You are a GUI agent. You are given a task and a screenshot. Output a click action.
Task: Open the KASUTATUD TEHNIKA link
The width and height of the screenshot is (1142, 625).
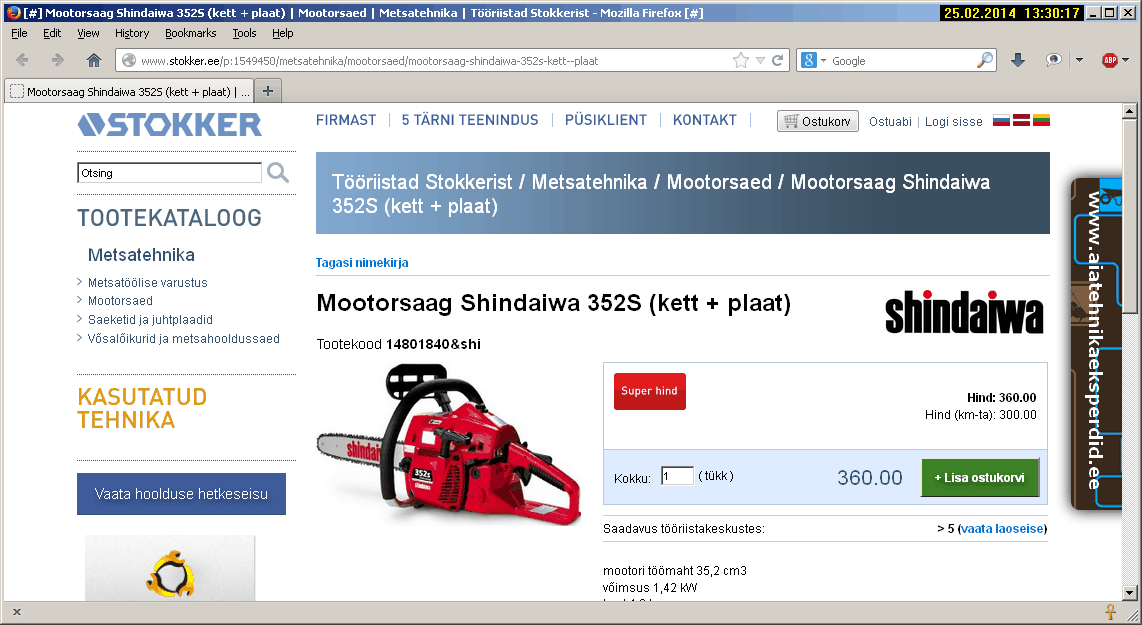142,409
